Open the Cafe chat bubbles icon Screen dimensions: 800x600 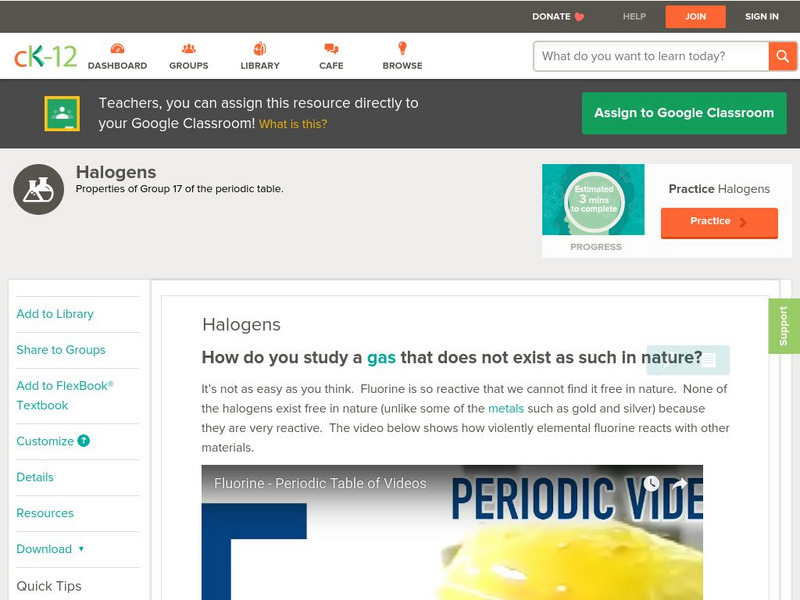coord(331,48)
